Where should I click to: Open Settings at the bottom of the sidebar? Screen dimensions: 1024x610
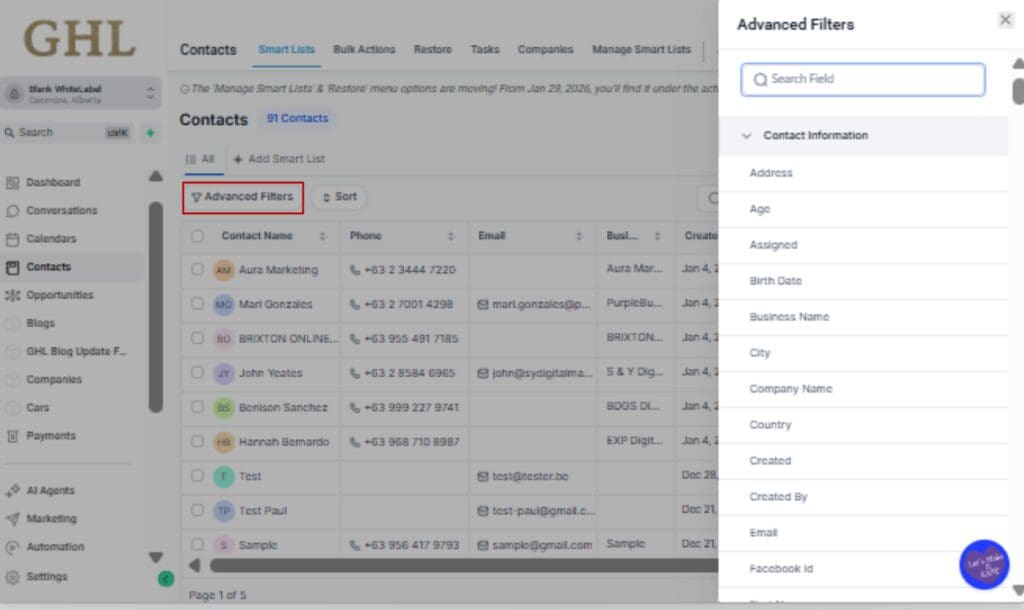52,576
